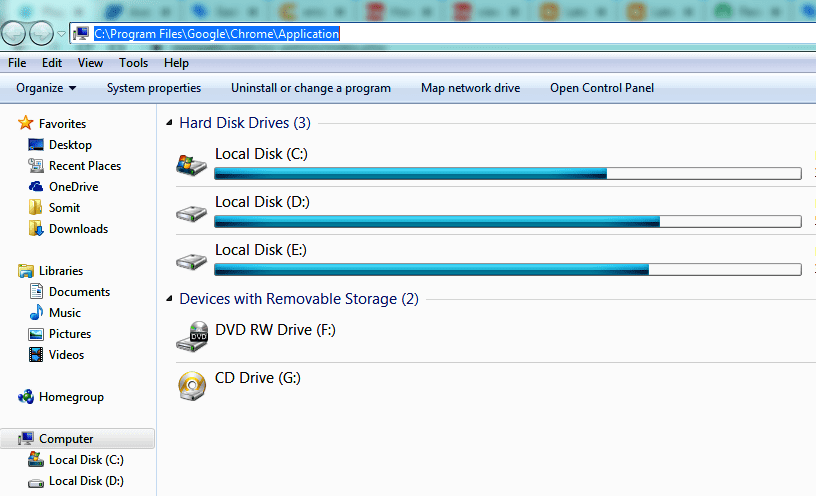Viewport: 816px width, 496px height.
Task: Open OneDrive from Favorites sidebar
Action: 73,187
